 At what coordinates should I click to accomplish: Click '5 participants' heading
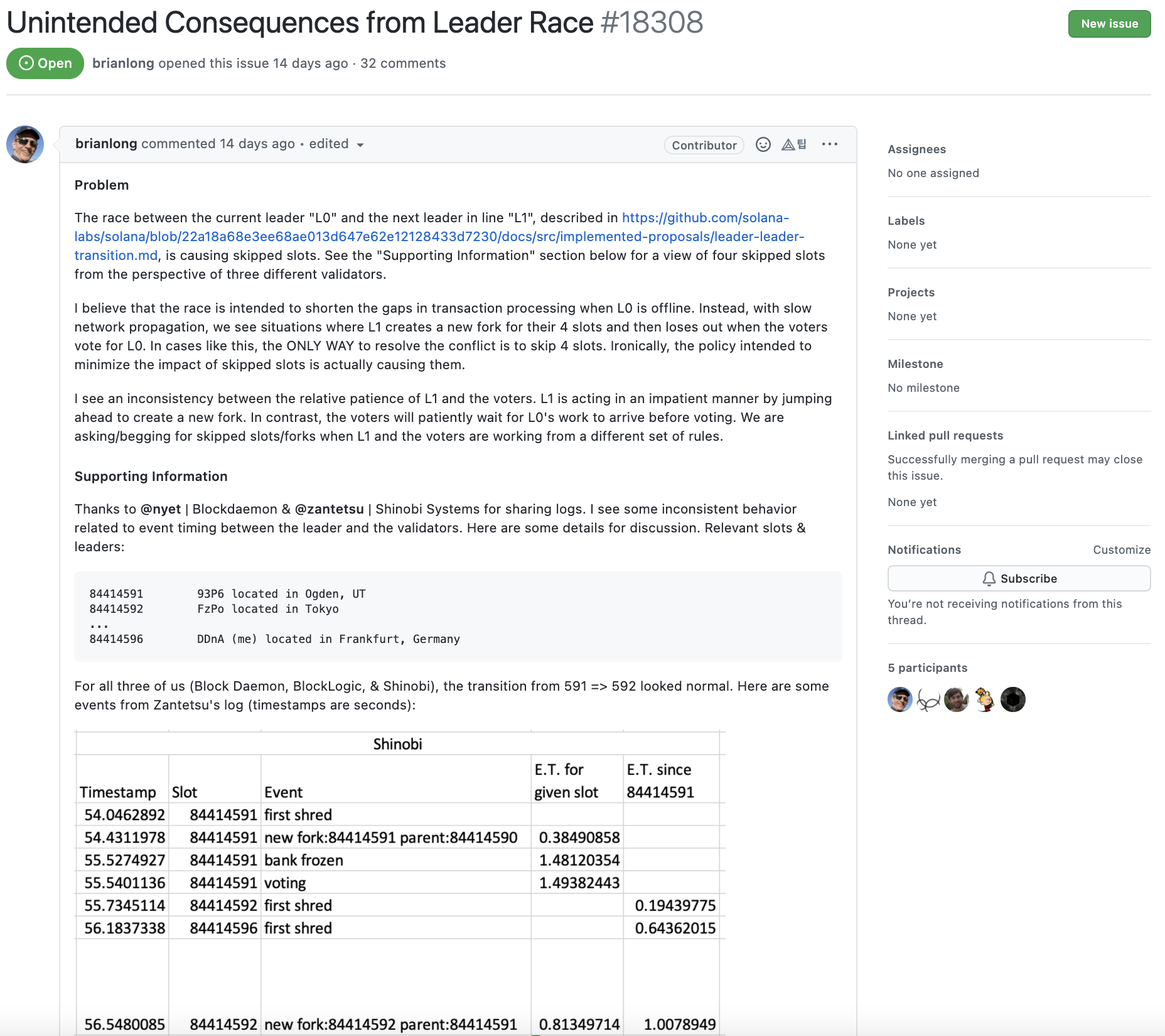pos(928,668)
